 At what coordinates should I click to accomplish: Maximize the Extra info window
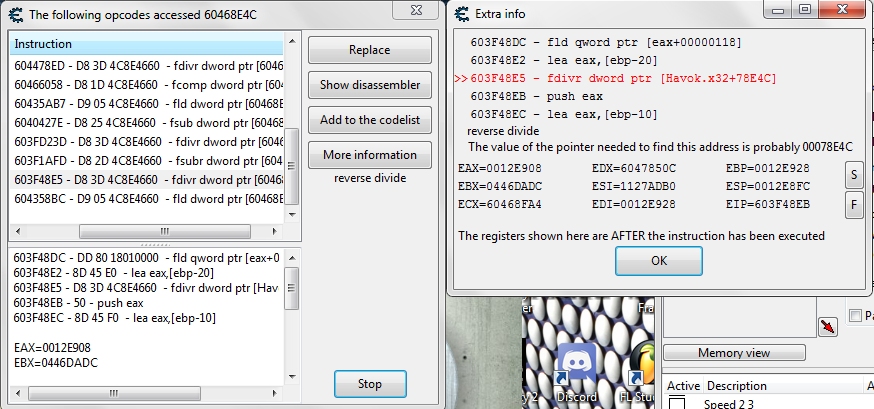(804, 9)
